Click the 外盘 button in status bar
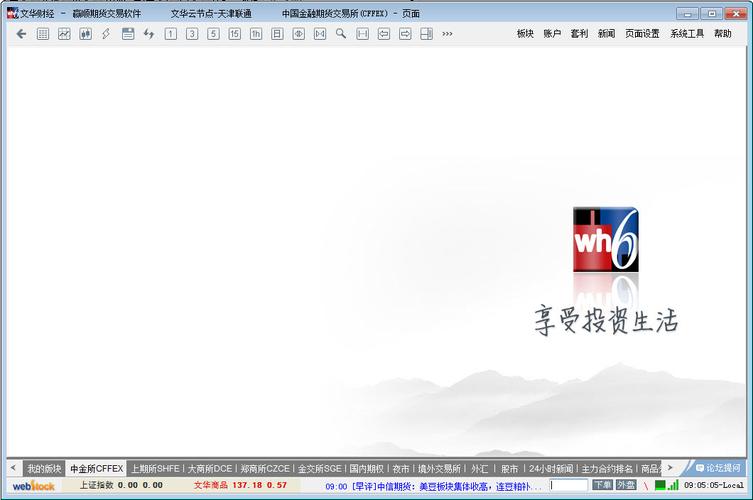Image resolution: width=753 pixels, height=500 pixels. point(626,485)
